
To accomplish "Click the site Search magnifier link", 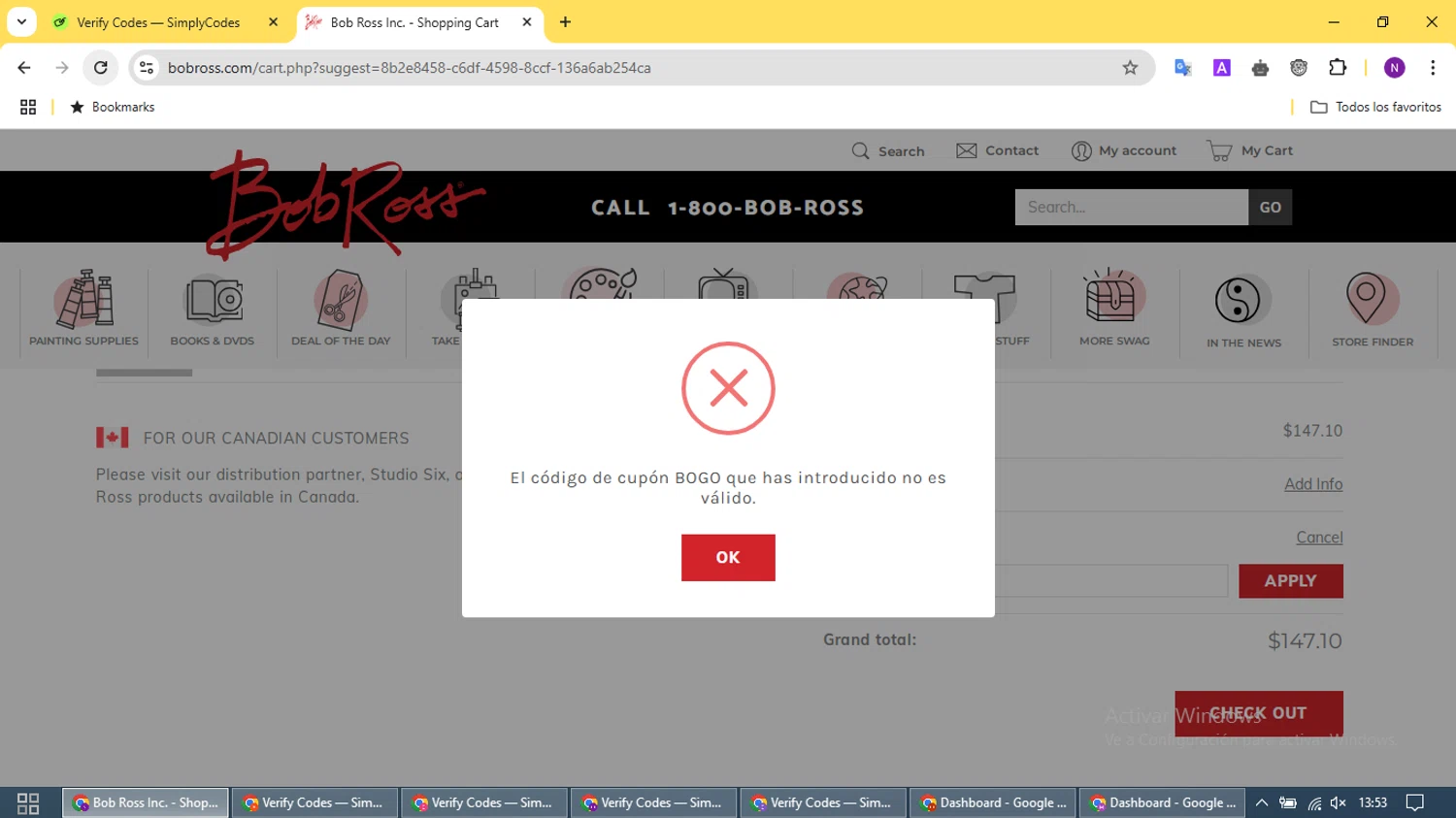I will [x=888, y=151].
